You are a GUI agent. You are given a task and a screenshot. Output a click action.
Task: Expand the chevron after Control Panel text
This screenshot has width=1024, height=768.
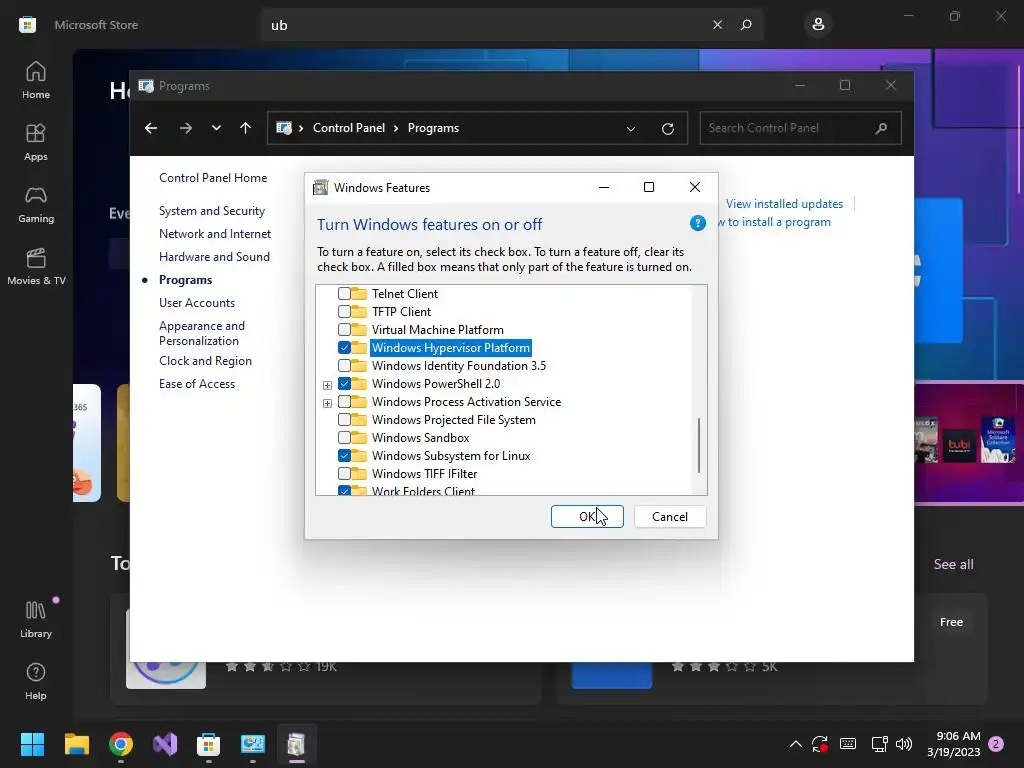pyautogui.click(x=396, y=128)
